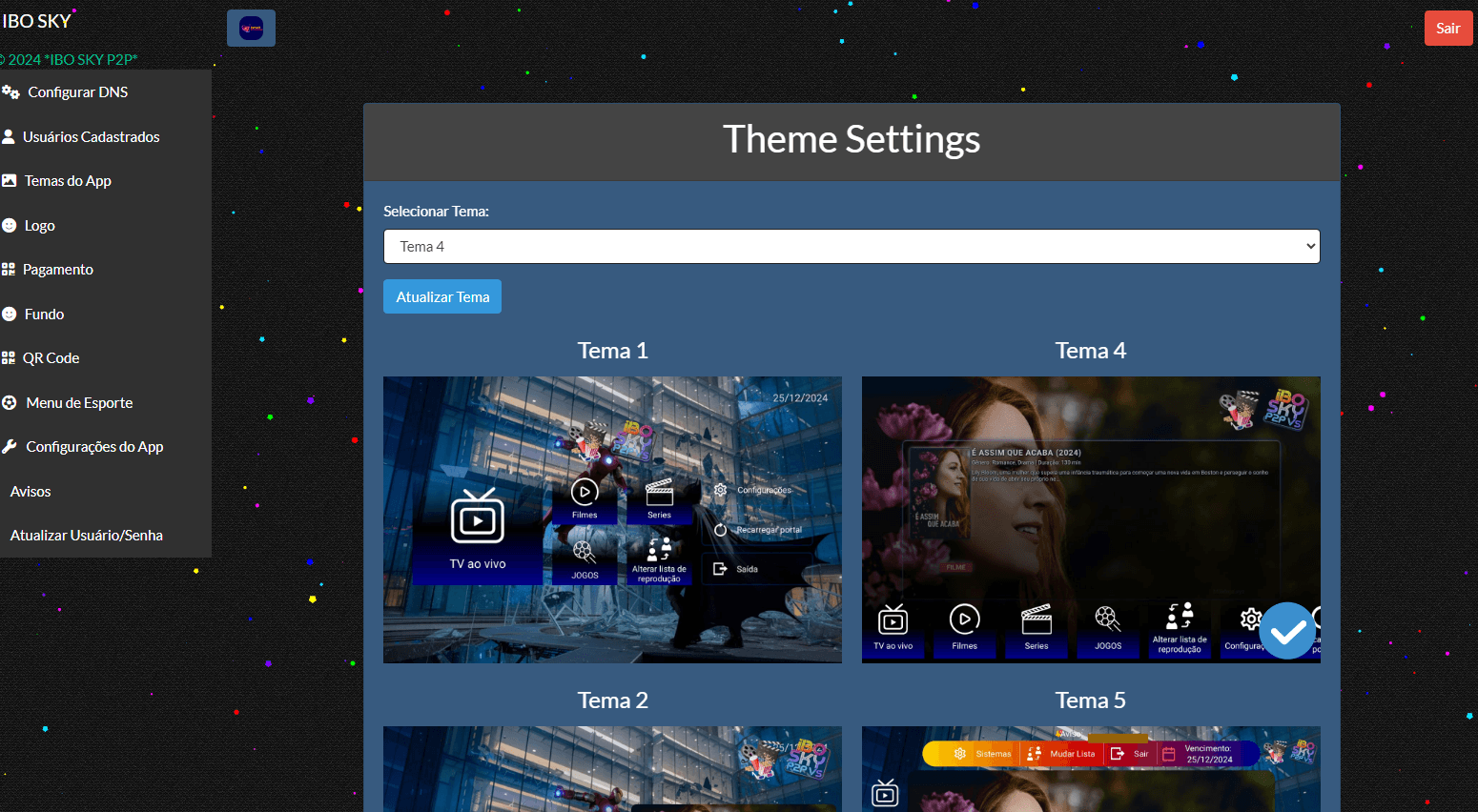Click the gears icon beside Configurar DNS
Viewport: 1478px width, 812px height.
point(10,92)
